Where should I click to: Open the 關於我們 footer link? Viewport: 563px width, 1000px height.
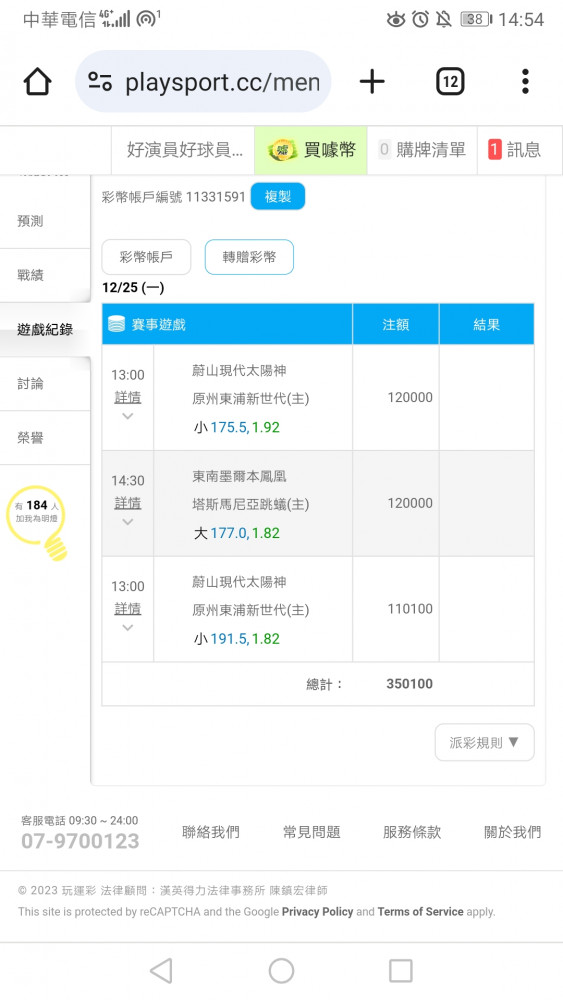(513, 832)
